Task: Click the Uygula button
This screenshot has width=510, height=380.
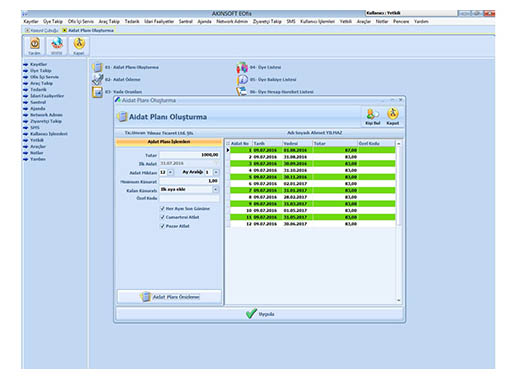Action: (260, 314)
